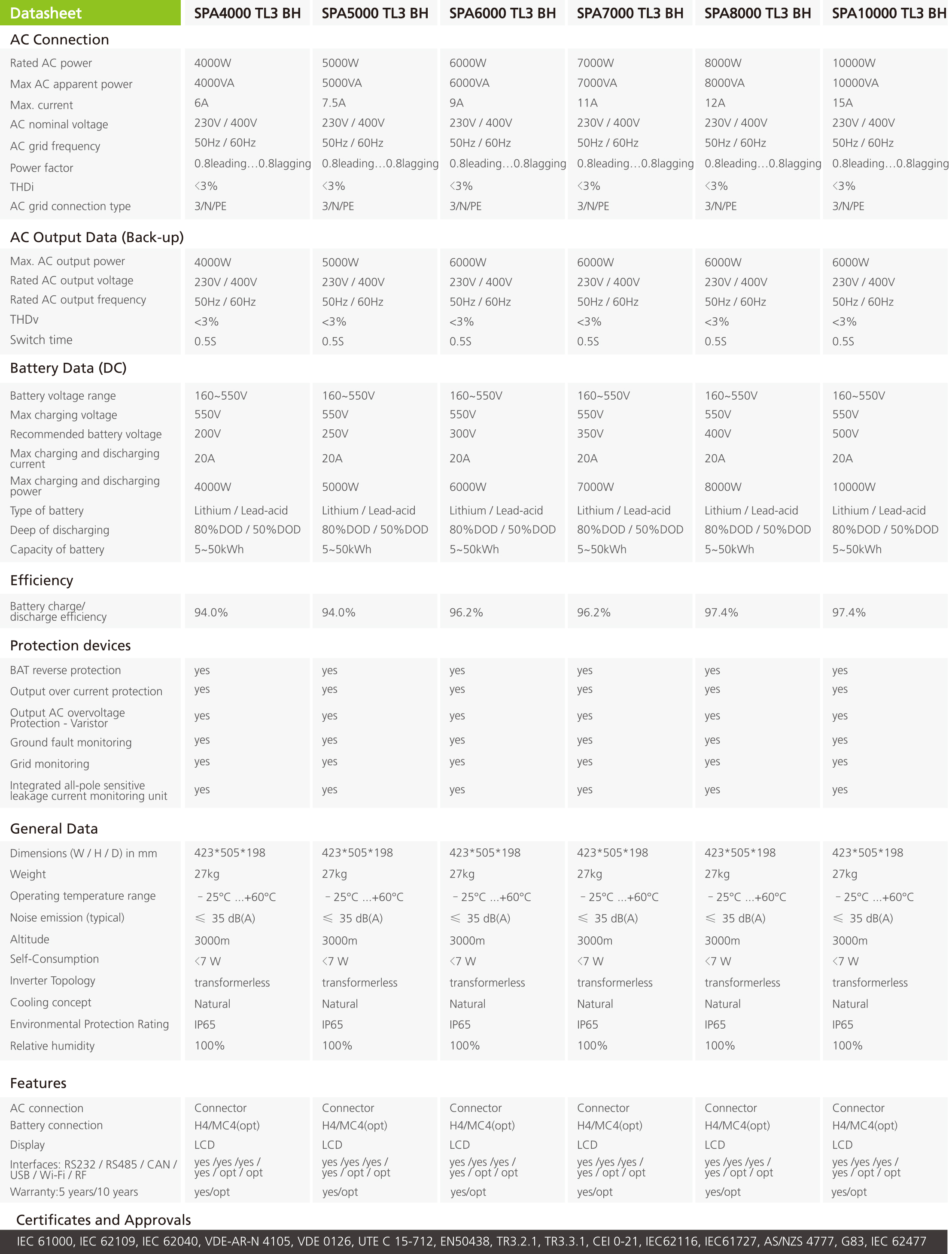
Task: Click the AC Connection section heading
Action: point(60,39)
